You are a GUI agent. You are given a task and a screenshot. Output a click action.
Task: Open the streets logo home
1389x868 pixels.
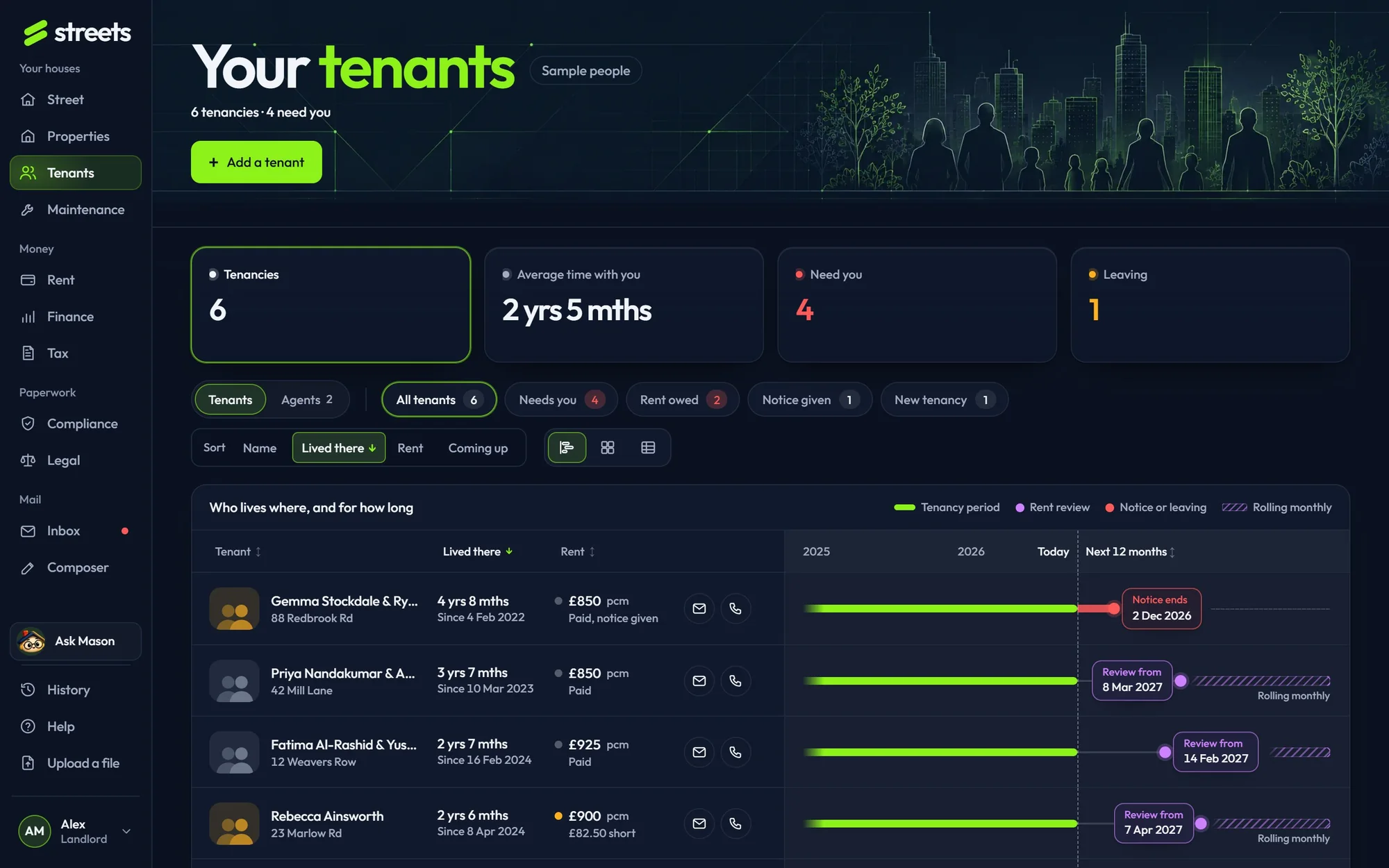click(76, 32)
